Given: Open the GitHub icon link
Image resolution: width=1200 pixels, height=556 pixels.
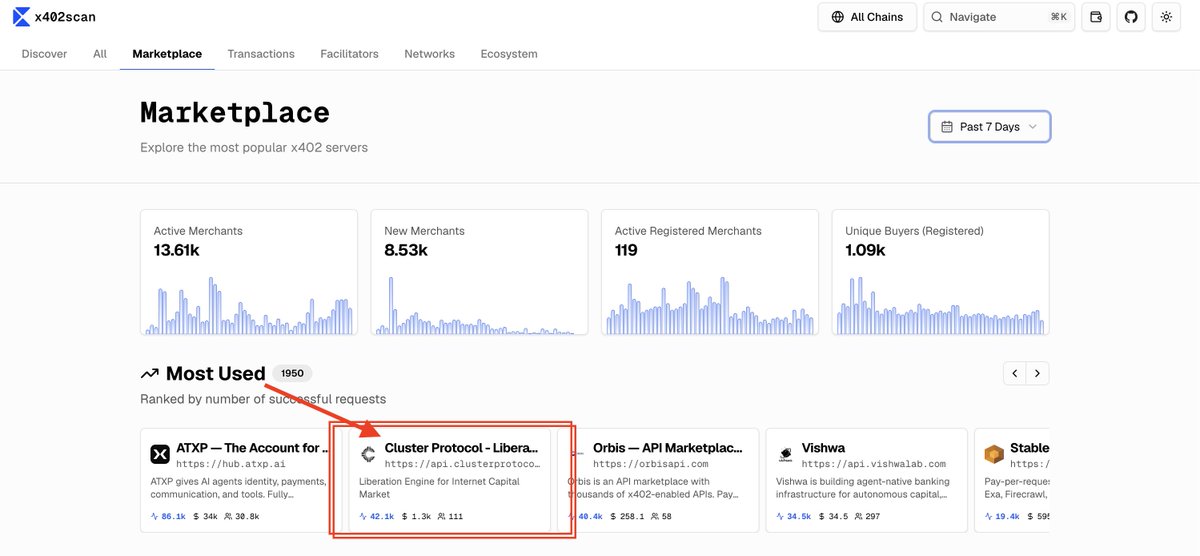Looking at the screenshot, I should coord(1131,17).
